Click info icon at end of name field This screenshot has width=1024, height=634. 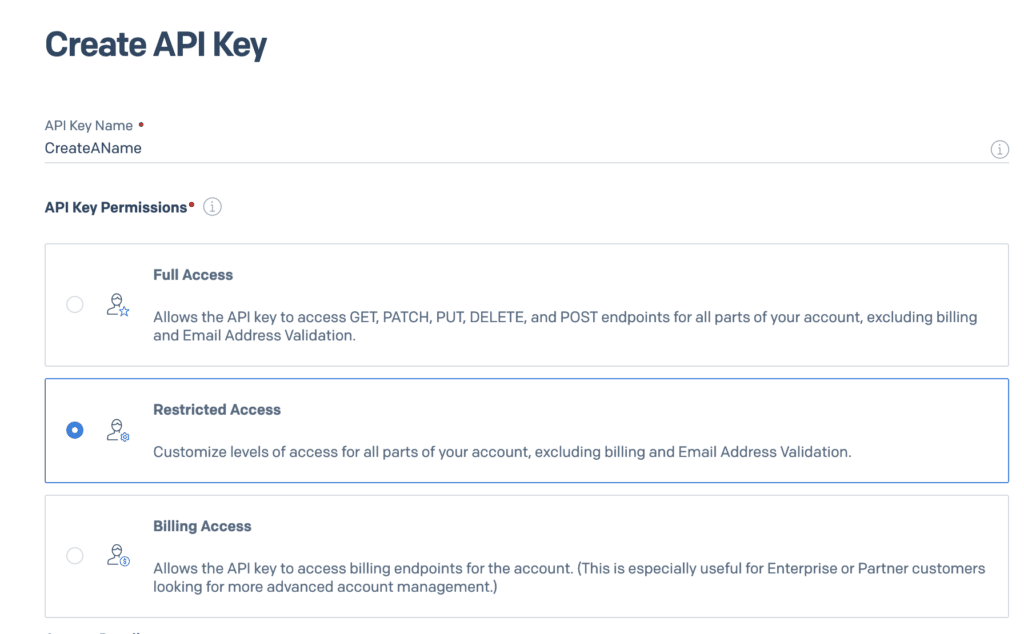[x=999, y=149]
